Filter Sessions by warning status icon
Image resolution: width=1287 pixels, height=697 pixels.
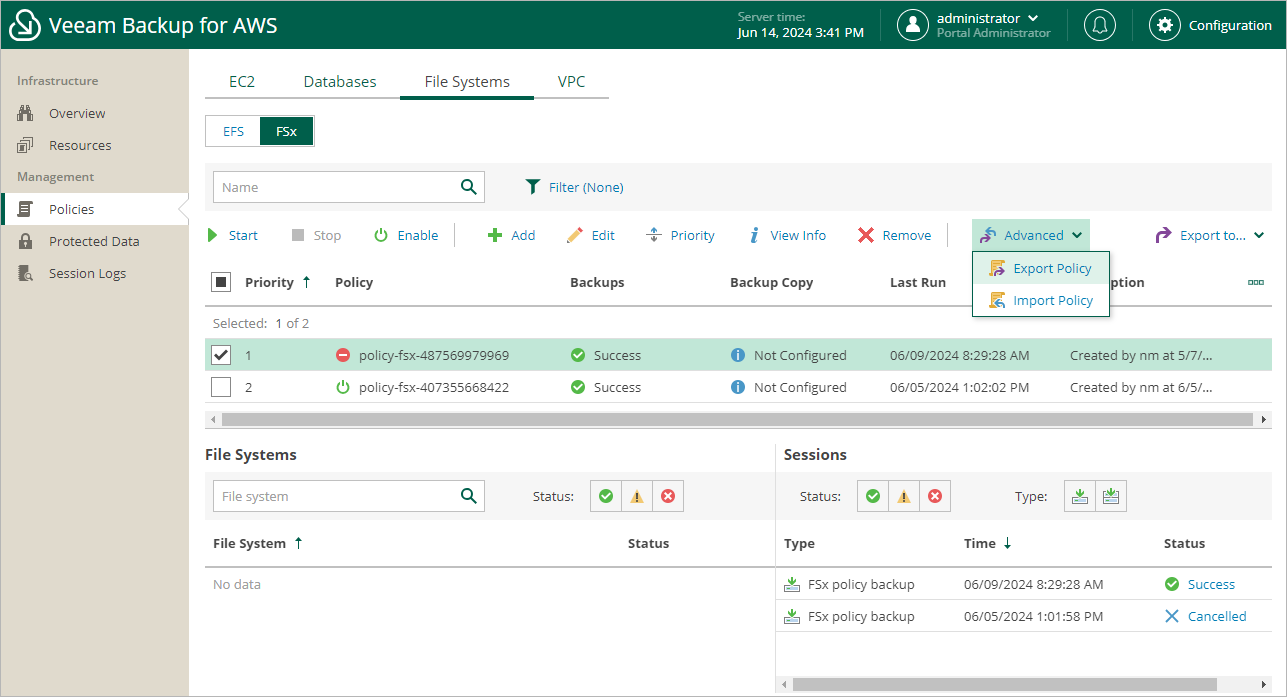(x=903, y=496)
